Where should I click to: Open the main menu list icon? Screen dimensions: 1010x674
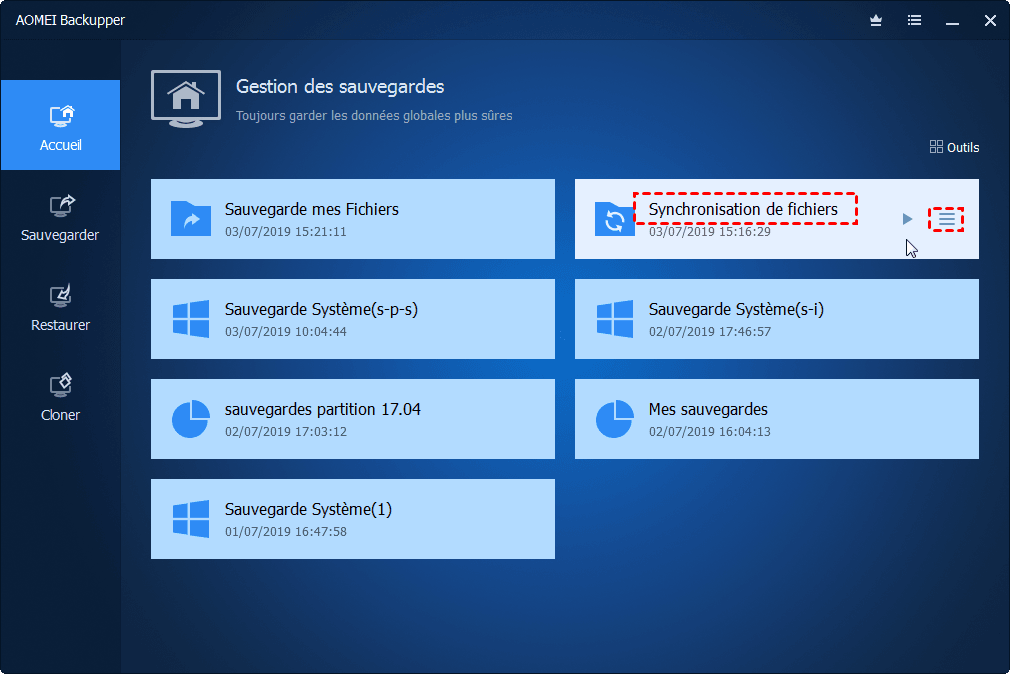914,21
